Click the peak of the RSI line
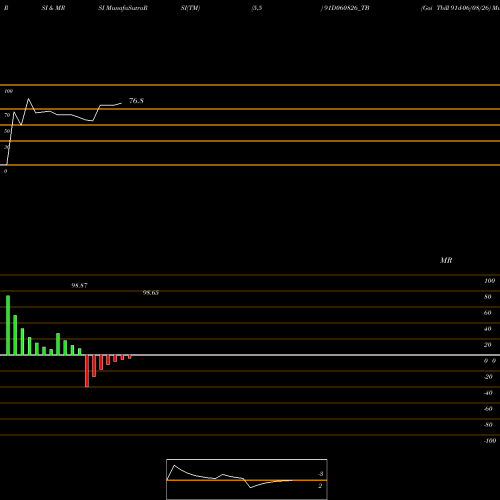Screen dimensions: 500x500 [x=28, y=99]
